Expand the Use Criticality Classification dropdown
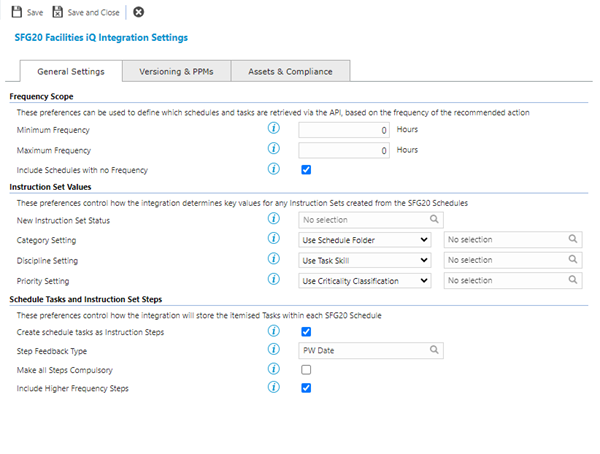The height and width of the screenshot is (454, 600). (365, 281)
